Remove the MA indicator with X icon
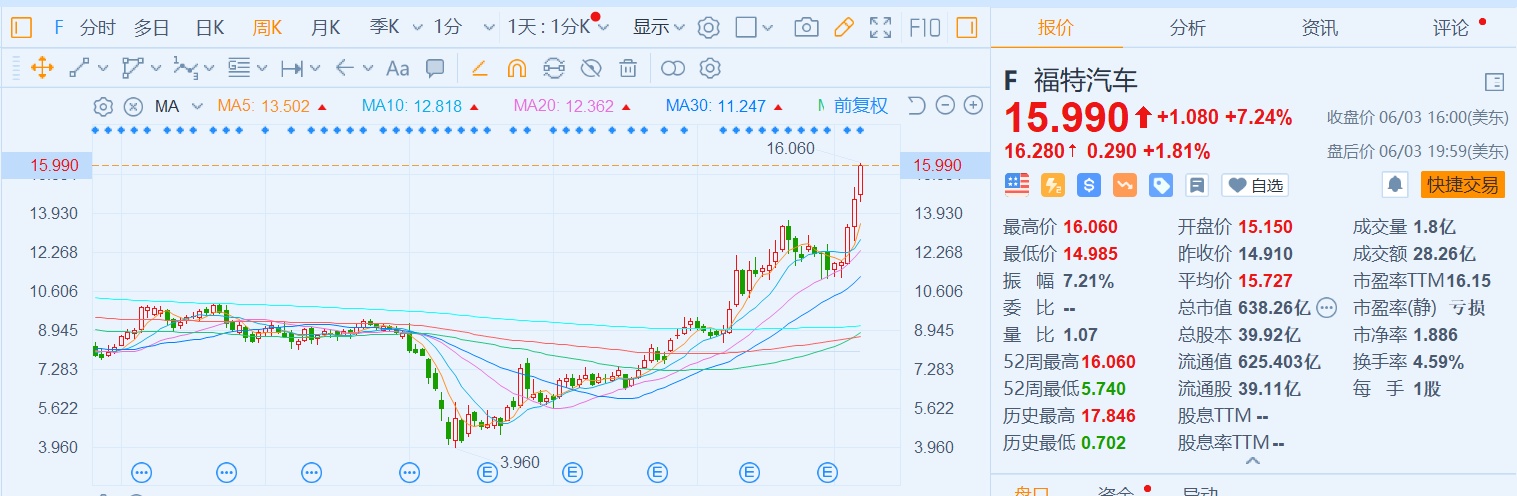 (x=133, y=106)
